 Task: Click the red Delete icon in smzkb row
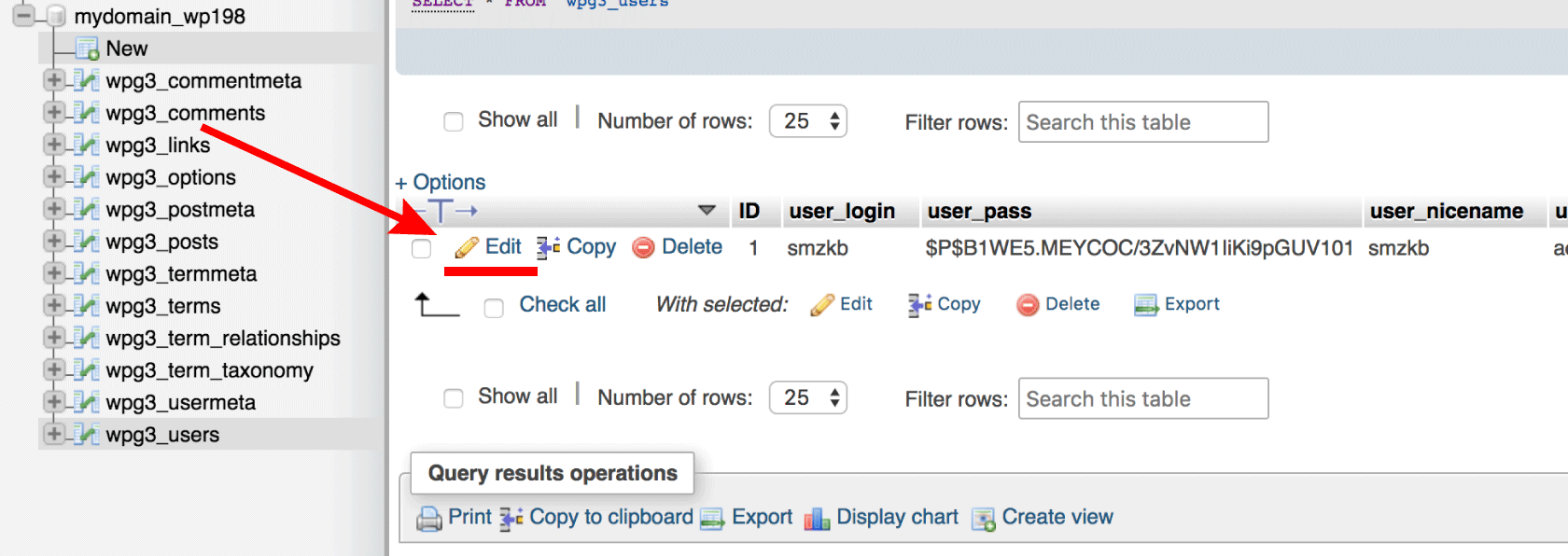[643, 247]
